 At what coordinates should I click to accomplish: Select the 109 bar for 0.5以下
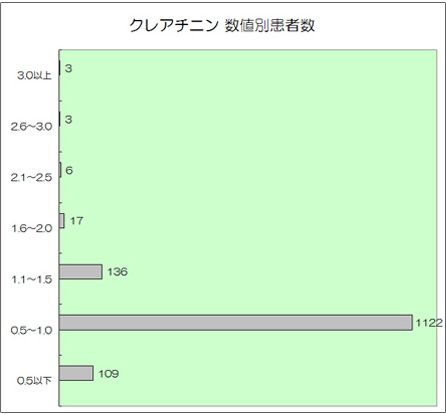76,373
